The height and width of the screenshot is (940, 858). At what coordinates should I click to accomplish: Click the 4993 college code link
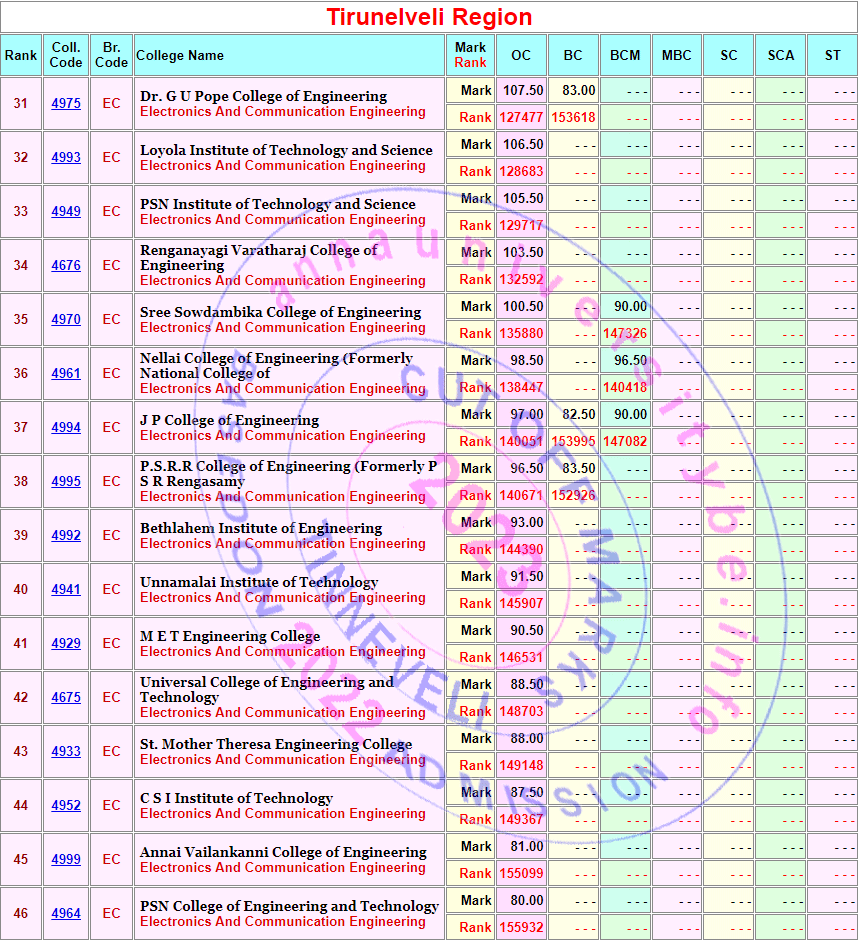coord(66,158)
